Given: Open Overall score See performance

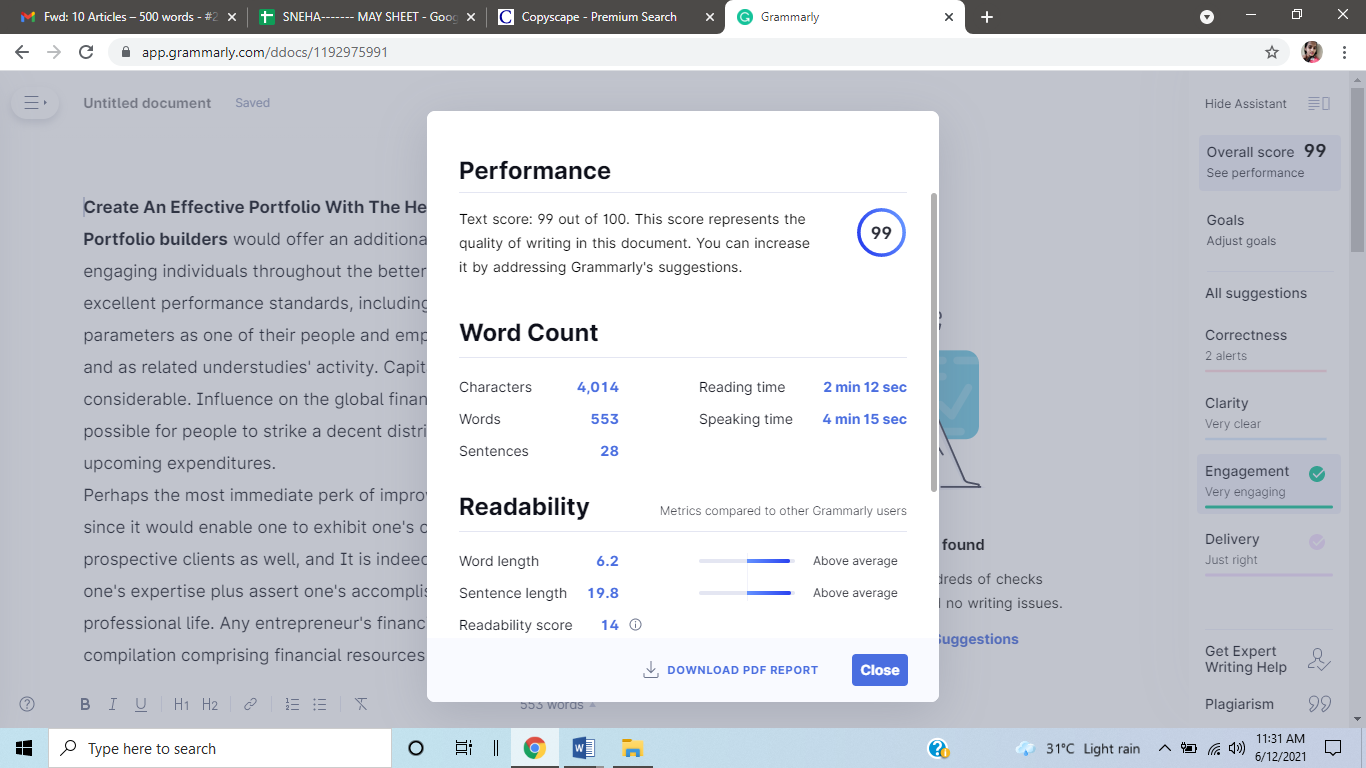Looking at the screenshot, I should tap(1270, 162).
